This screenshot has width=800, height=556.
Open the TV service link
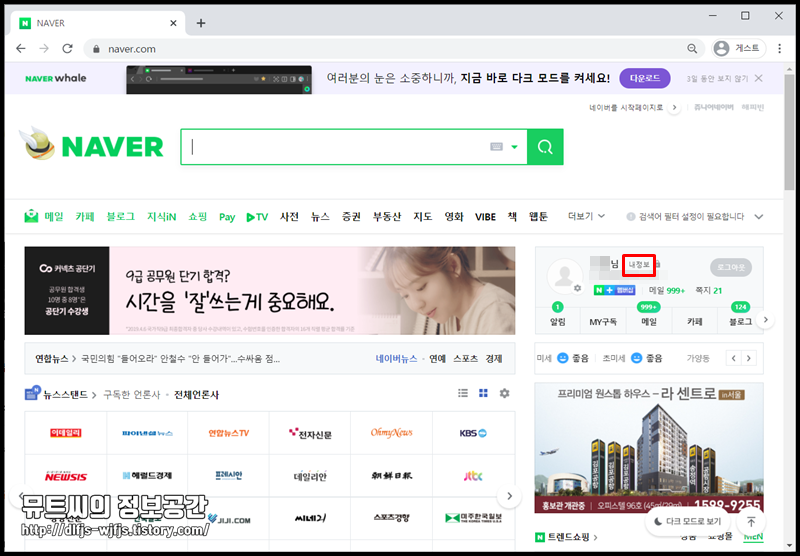(x=257, y=217)
